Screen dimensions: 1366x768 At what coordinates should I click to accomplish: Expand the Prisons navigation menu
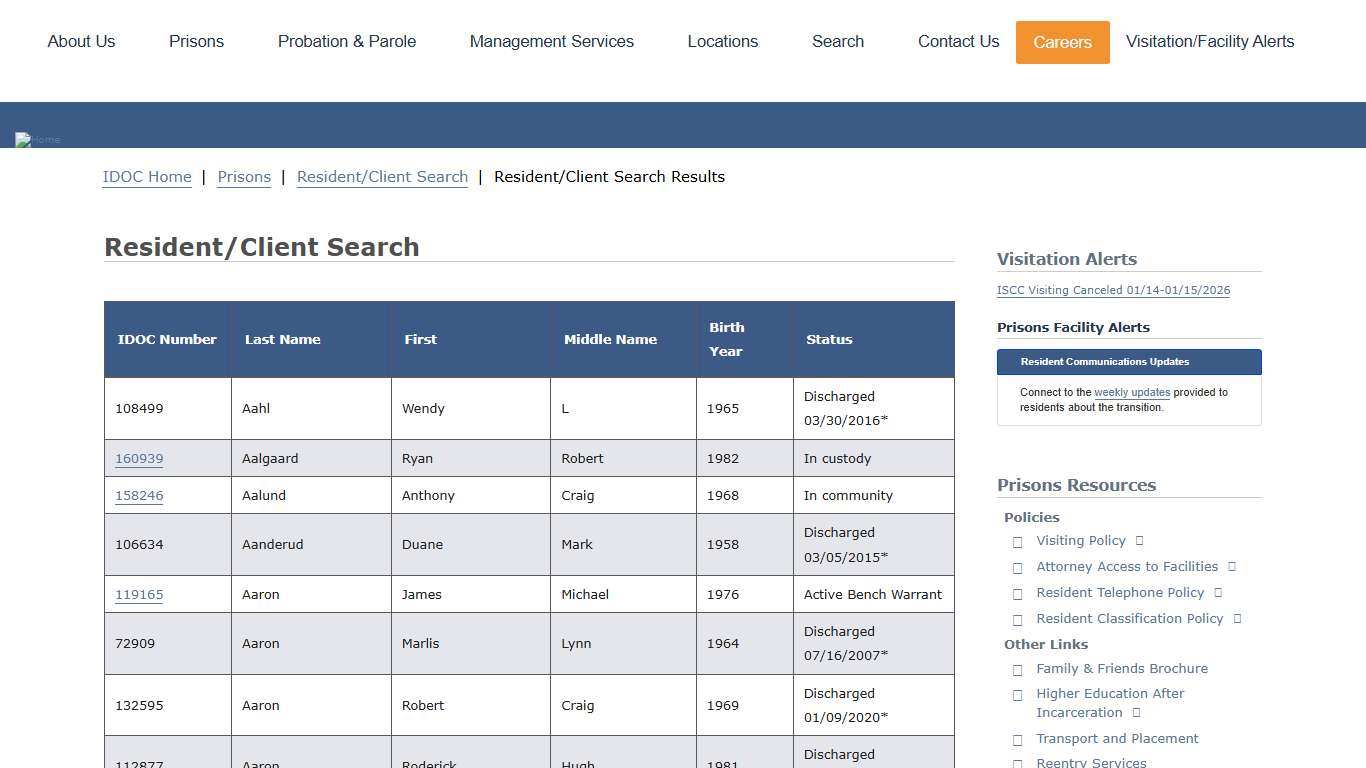tap(196, 42)
